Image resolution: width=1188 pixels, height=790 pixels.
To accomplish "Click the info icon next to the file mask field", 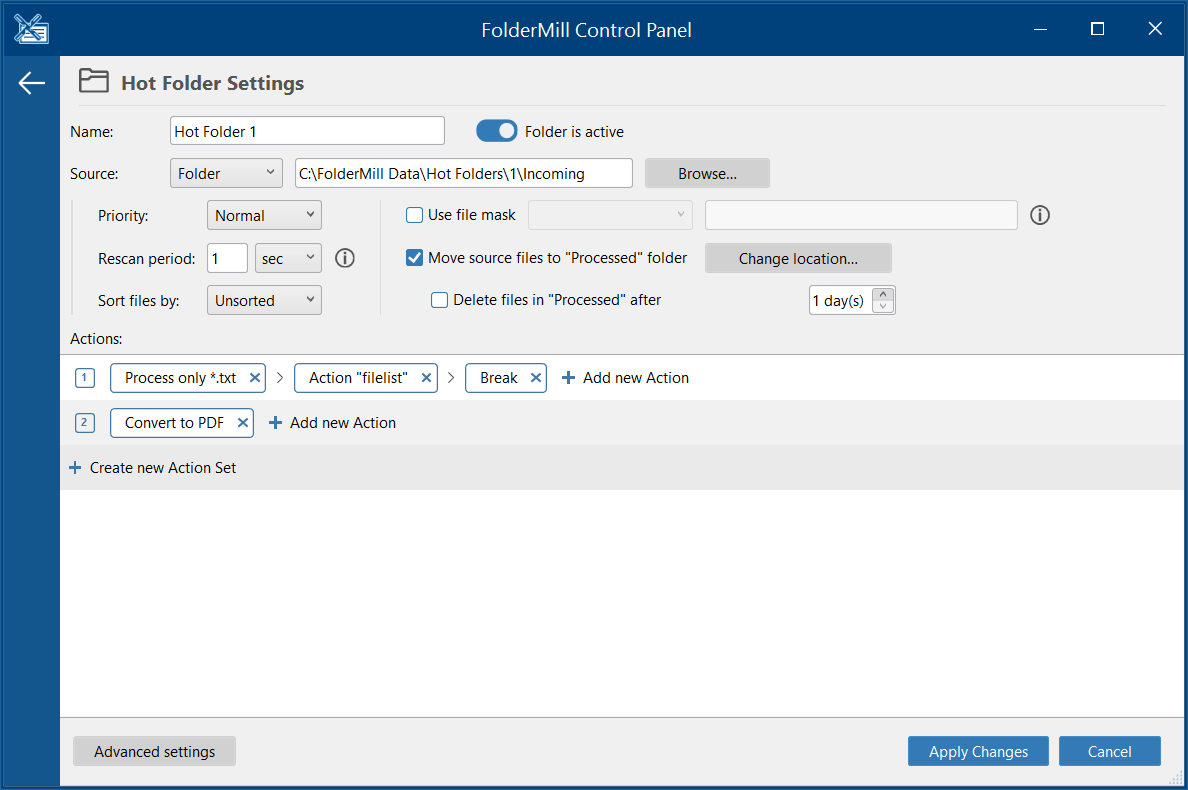I will tap(1039, 215).
